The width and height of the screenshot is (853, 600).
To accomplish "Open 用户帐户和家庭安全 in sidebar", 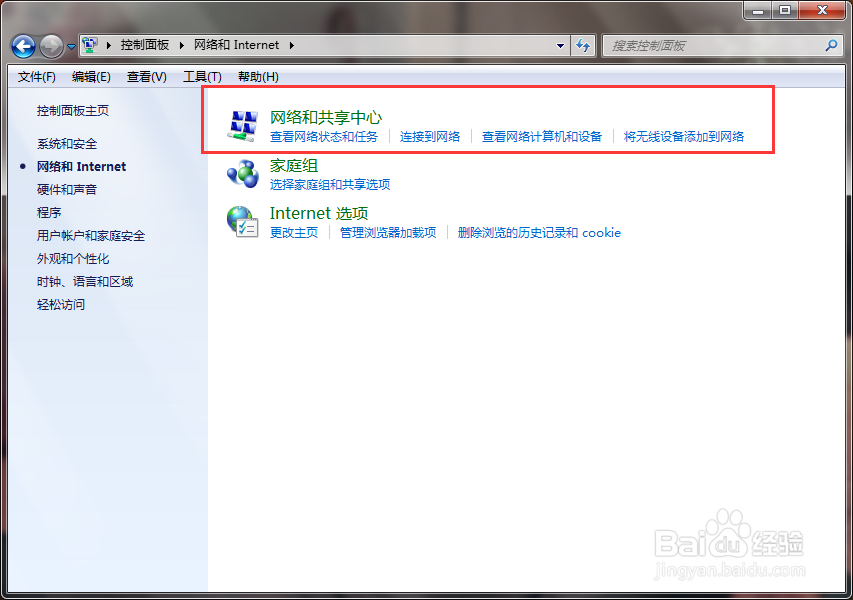I will click(91, 236).
